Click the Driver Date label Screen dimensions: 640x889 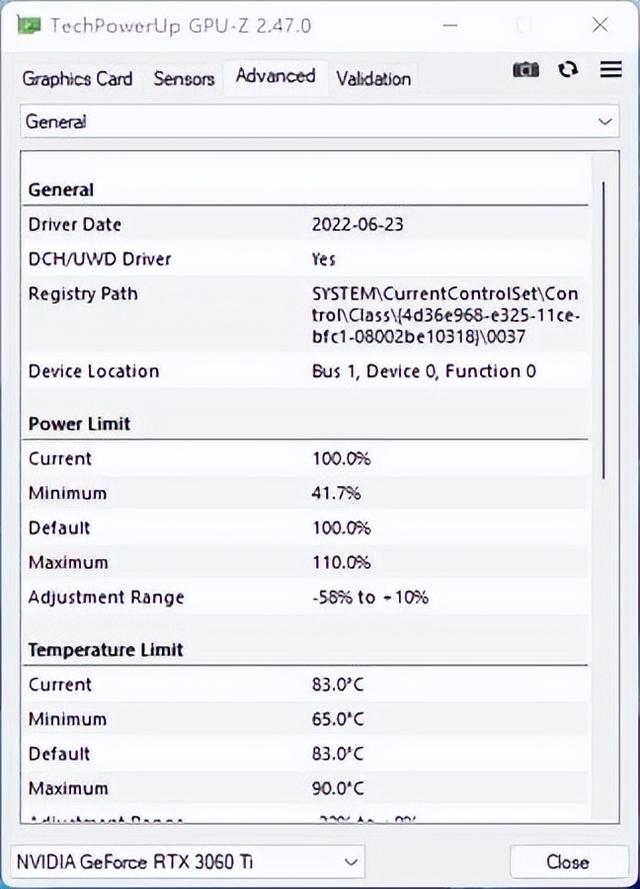coord(75,225)
